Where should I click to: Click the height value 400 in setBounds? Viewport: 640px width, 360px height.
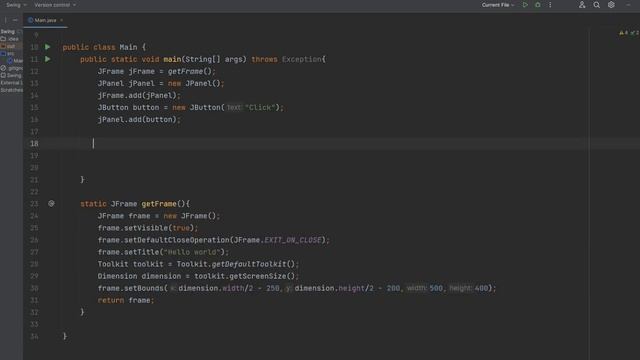481,288
